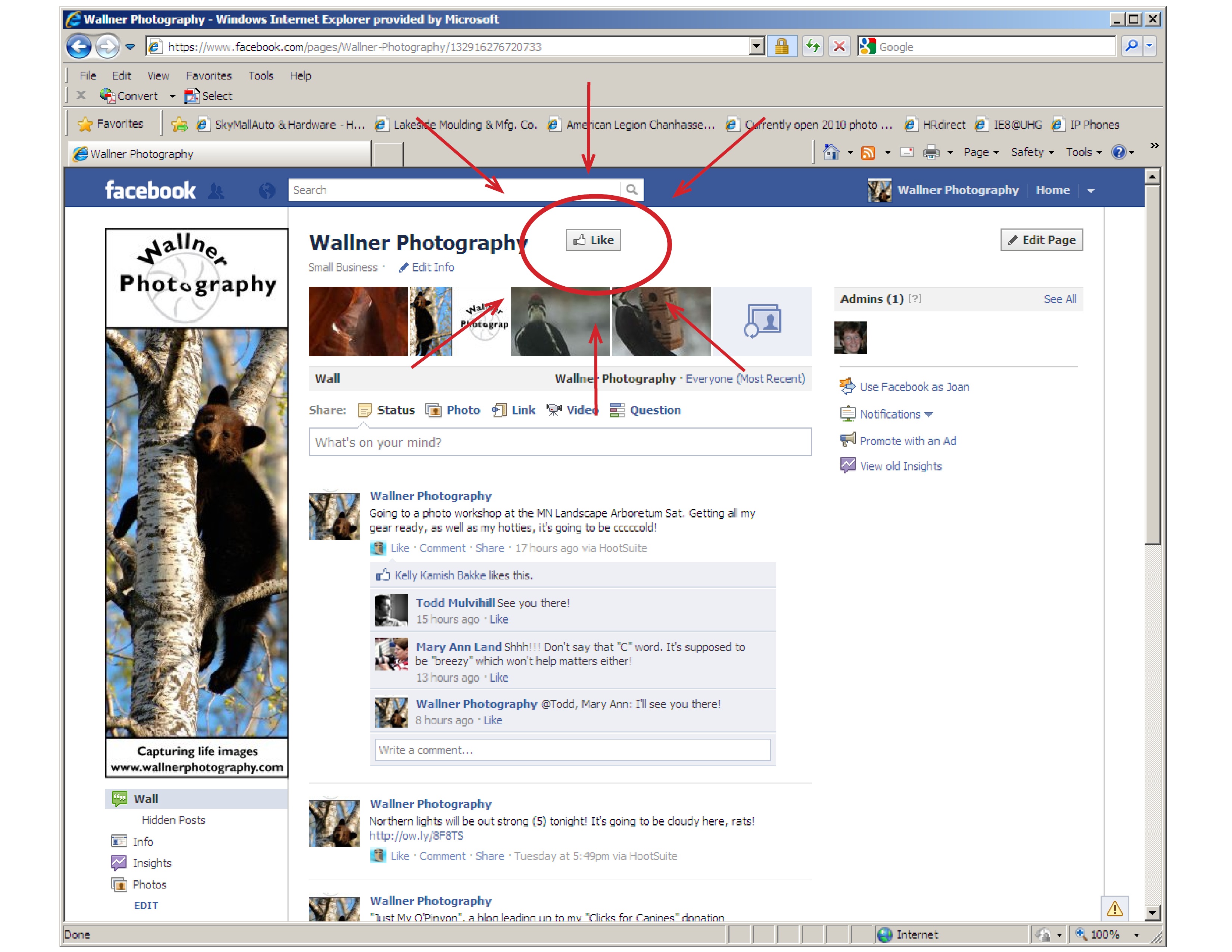Image resolution: width=1232 pixels, height=952 pixels.
Task: Click the Insights chart icon in sidebar
Action: pyautogui.click(x=118, y=863)
